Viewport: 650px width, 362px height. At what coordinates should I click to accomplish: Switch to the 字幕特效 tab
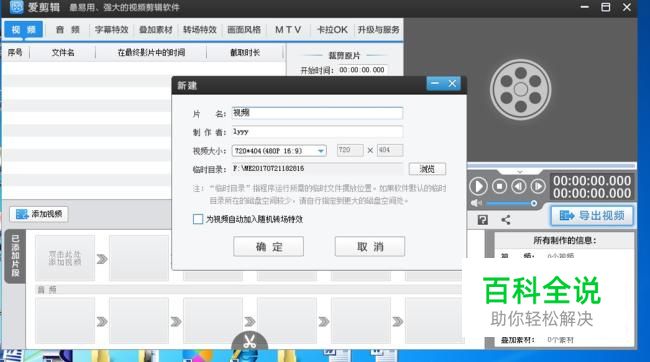tap(112, 30)
